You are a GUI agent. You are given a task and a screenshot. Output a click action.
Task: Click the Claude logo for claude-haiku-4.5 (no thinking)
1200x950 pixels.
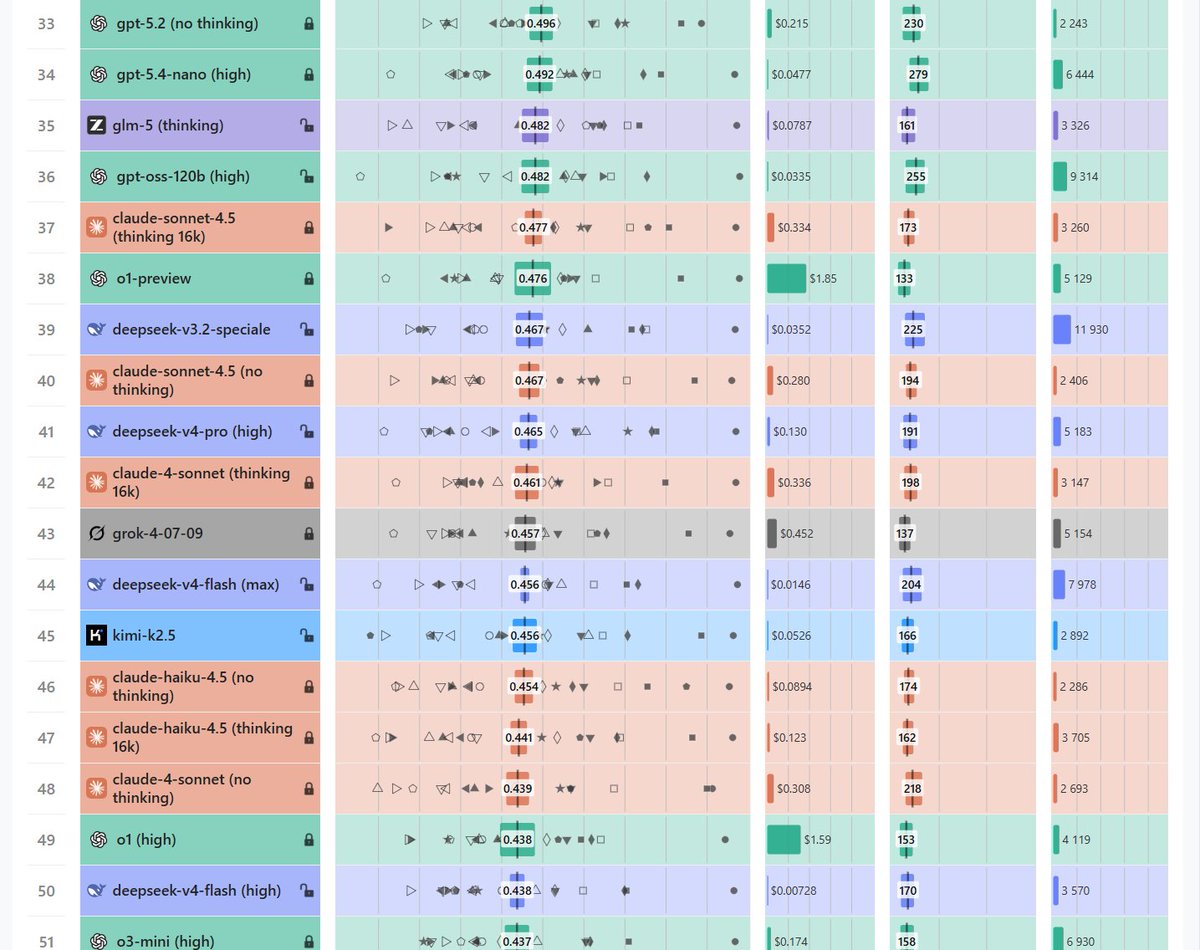point(97,686)
